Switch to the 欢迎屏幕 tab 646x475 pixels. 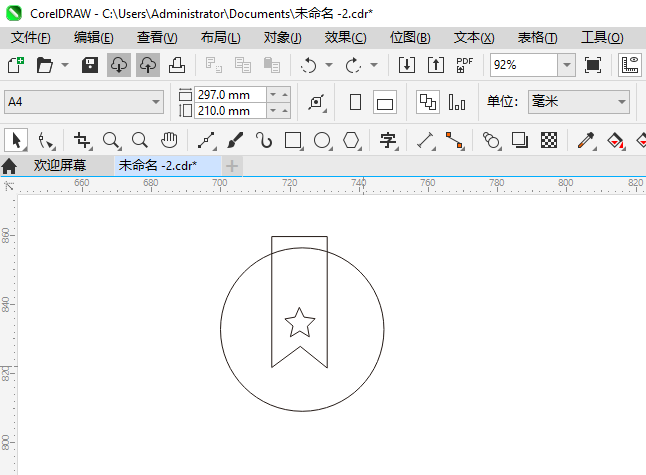point(60,166)
